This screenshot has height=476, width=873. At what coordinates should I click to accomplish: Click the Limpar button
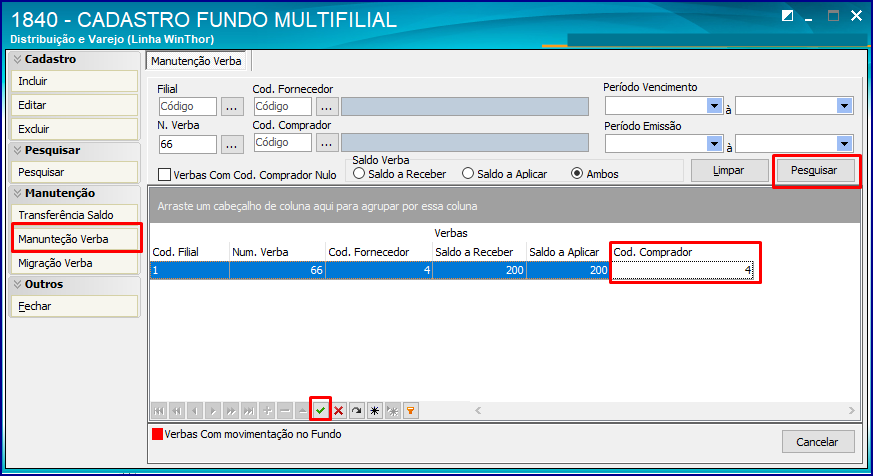click(x=729, y=170)
